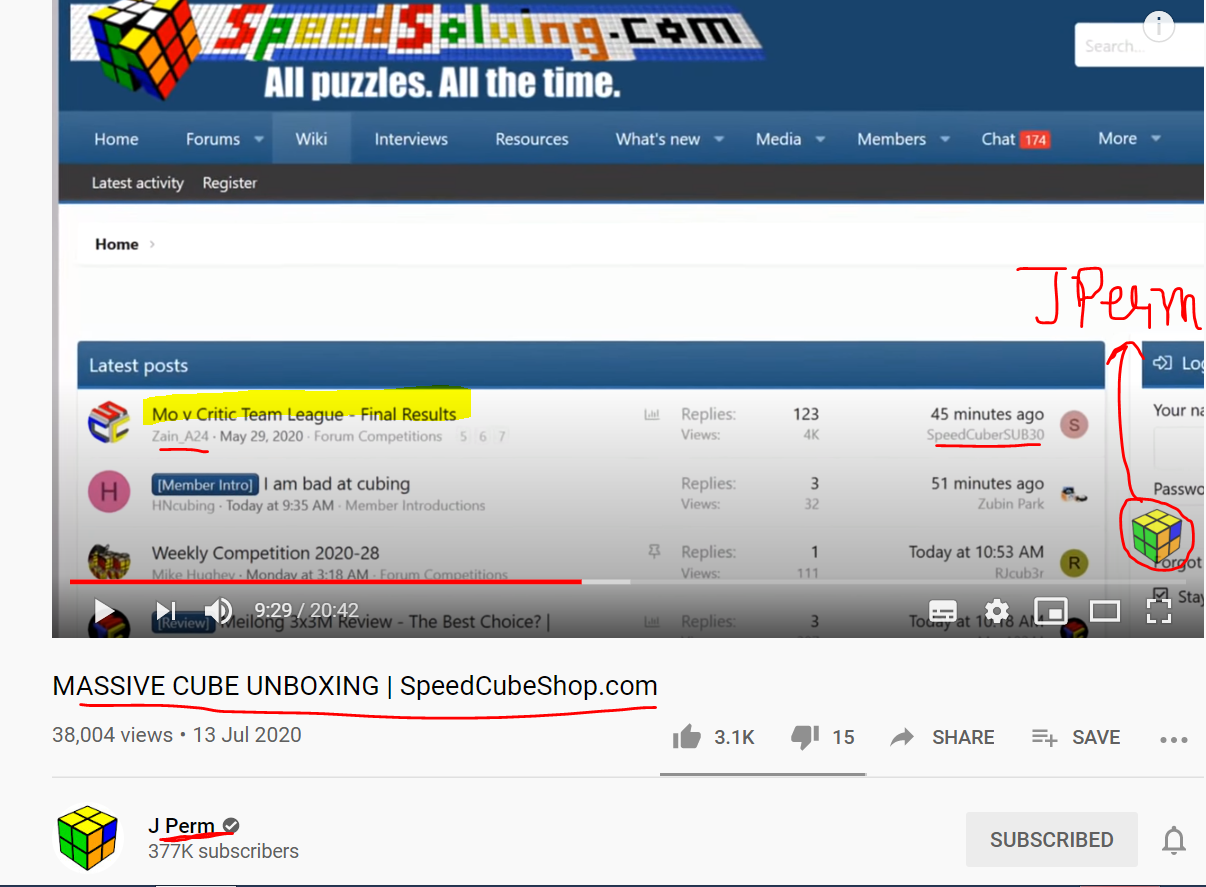
Task: Open the Mo v Critic Team League thread
Action: pos(304,413)
